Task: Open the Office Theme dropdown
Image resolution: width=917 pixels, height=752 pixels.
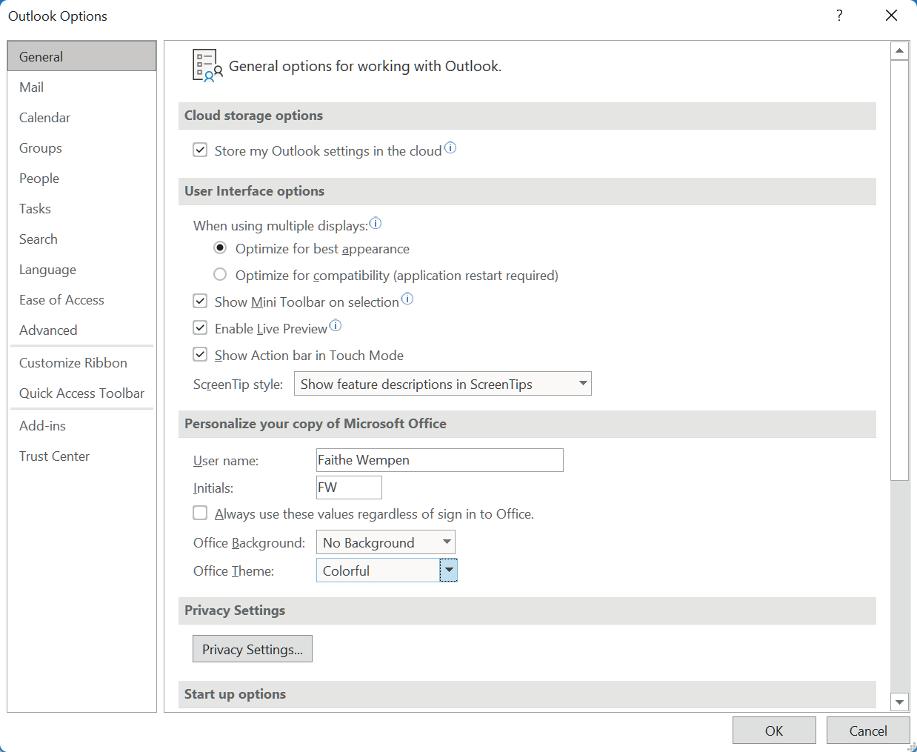Action: [x=449, y=571]
